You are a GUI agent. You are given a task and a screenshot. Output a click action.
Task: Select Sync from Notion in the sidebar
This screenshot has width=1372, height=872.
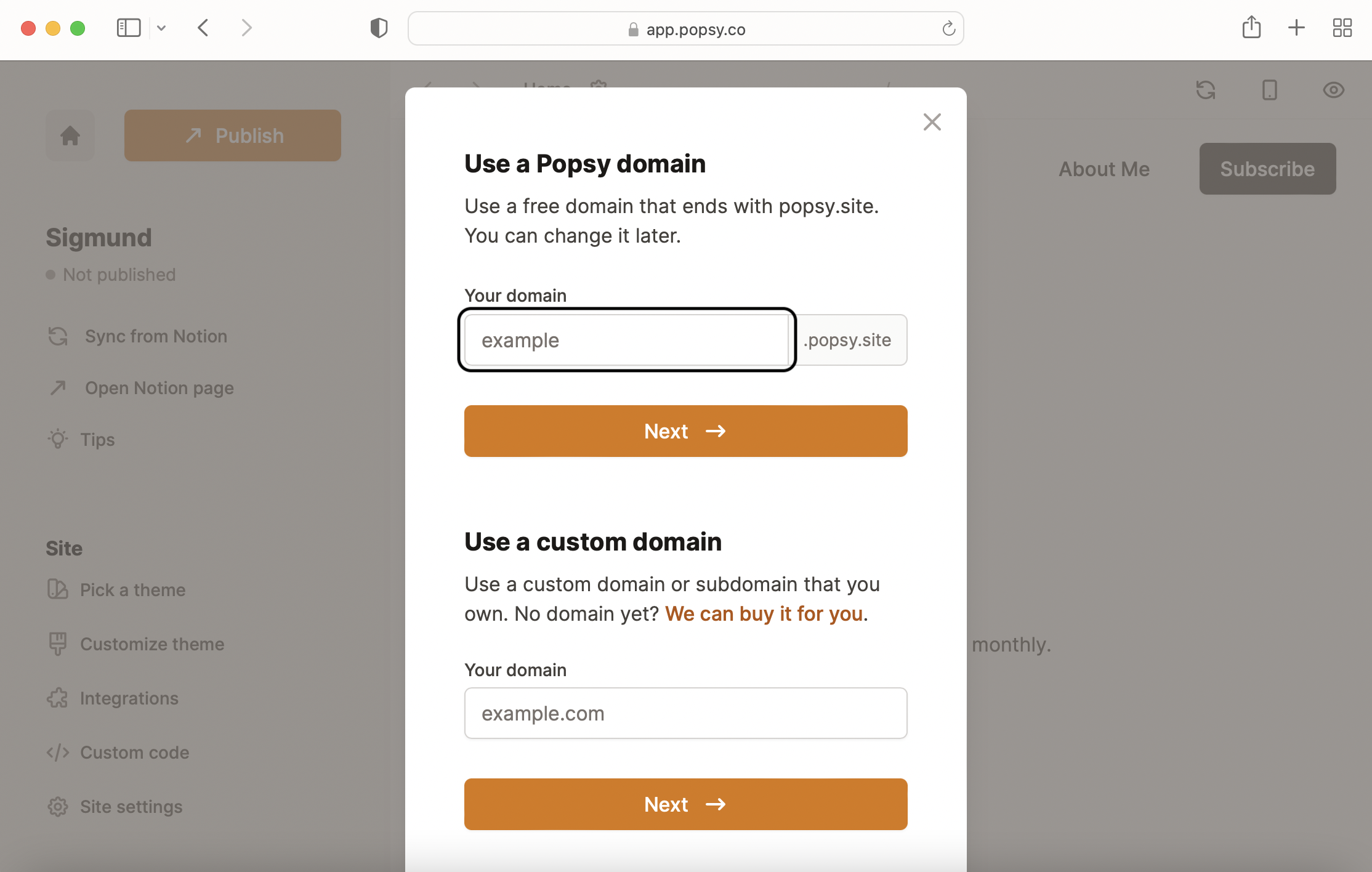pyautogui.click(x=155, y=336)
